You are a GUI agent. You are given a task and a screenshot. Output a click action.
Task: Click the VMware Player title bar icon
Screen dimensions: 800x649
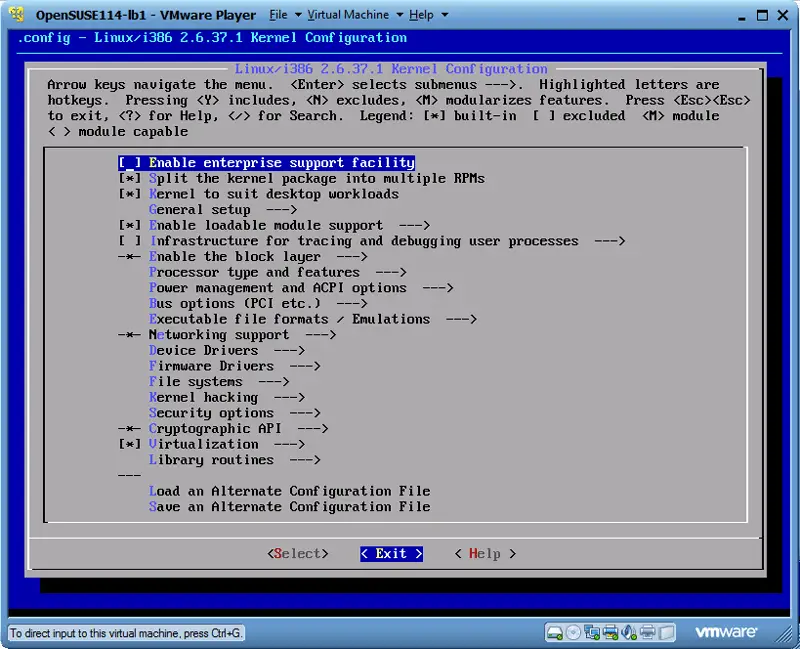tap(17, 15)
